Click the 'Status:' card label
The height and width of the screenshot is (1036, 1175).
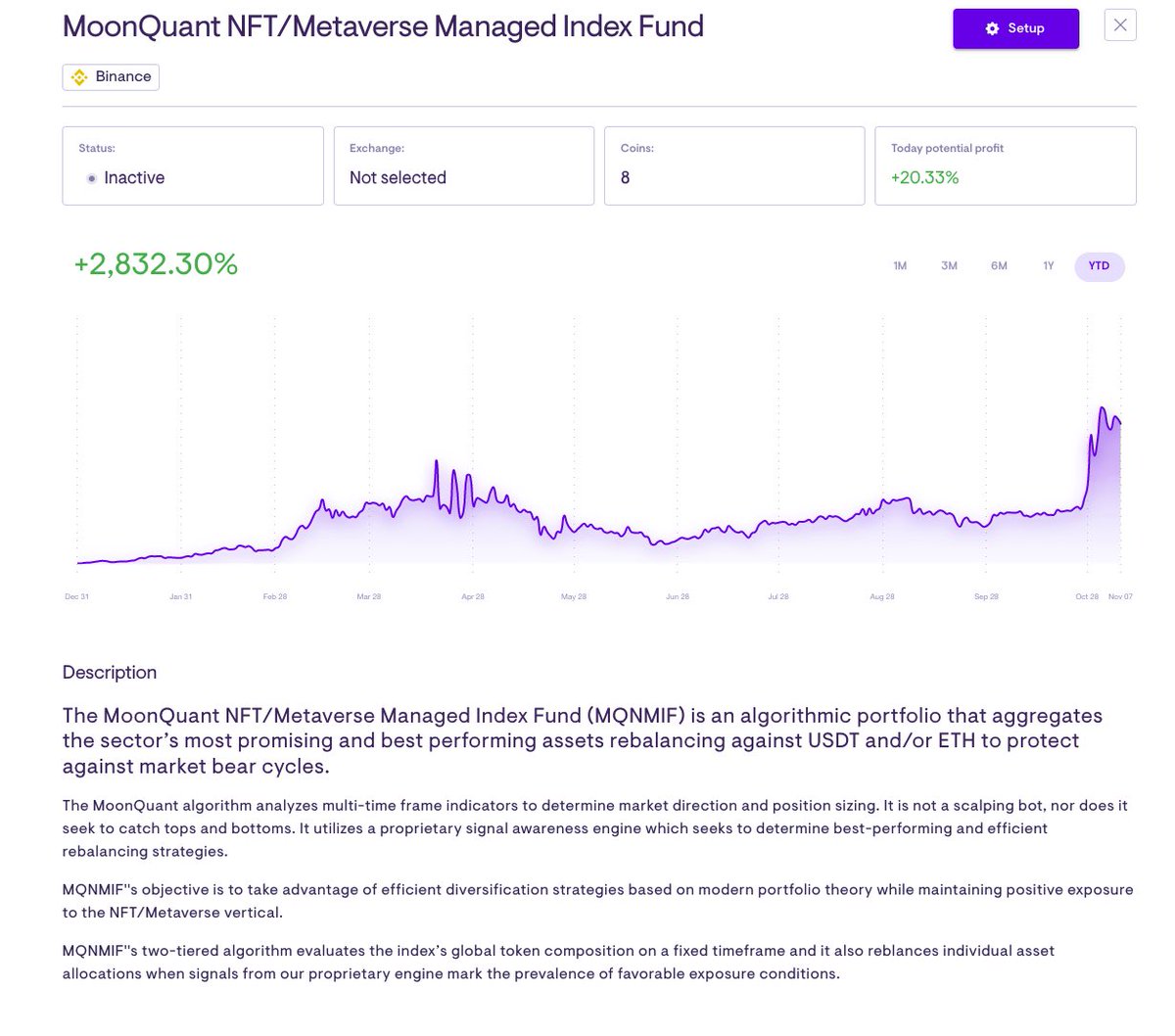[97, 149]
